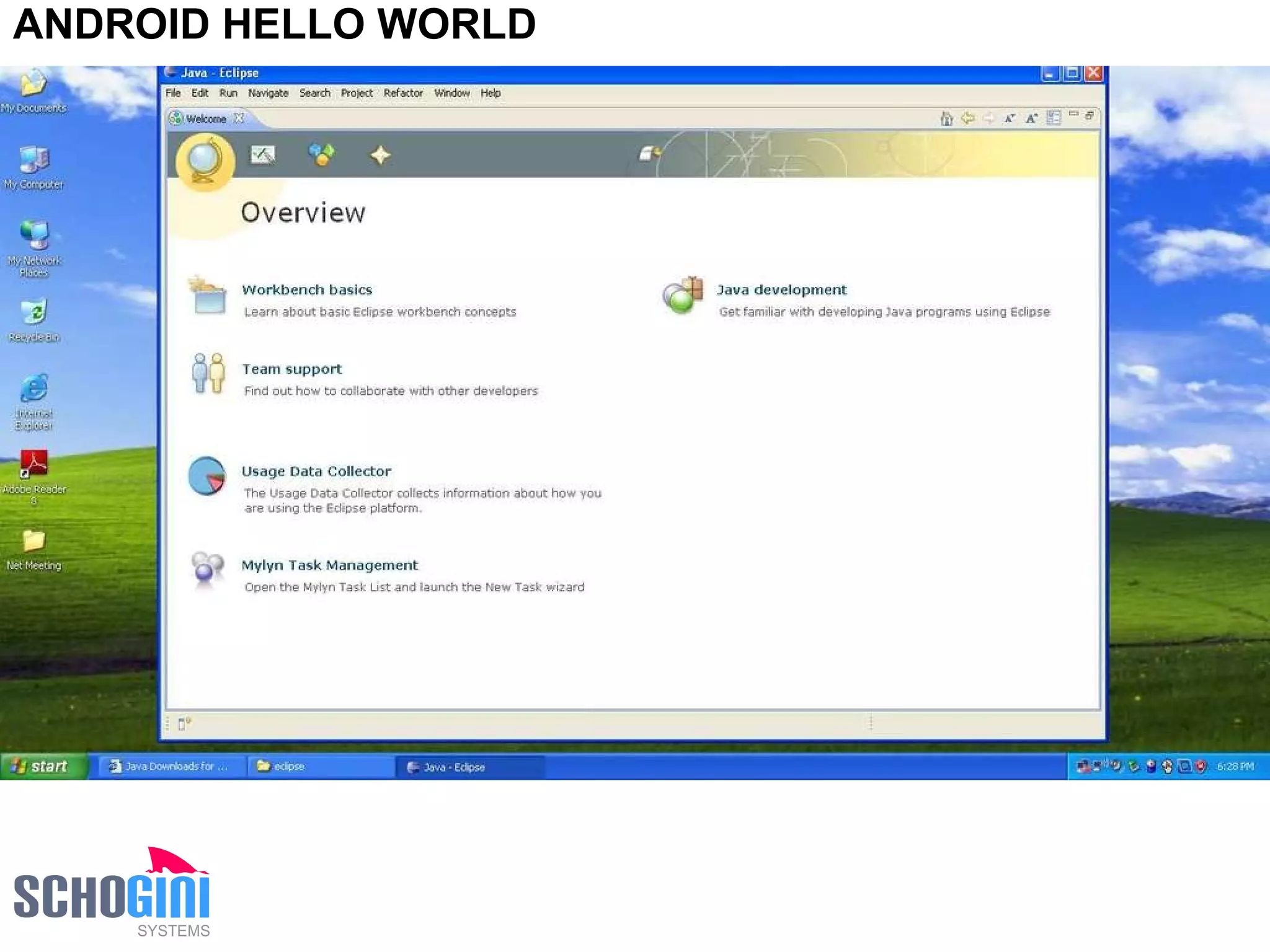Open the My Documents desktop icon

33,91
